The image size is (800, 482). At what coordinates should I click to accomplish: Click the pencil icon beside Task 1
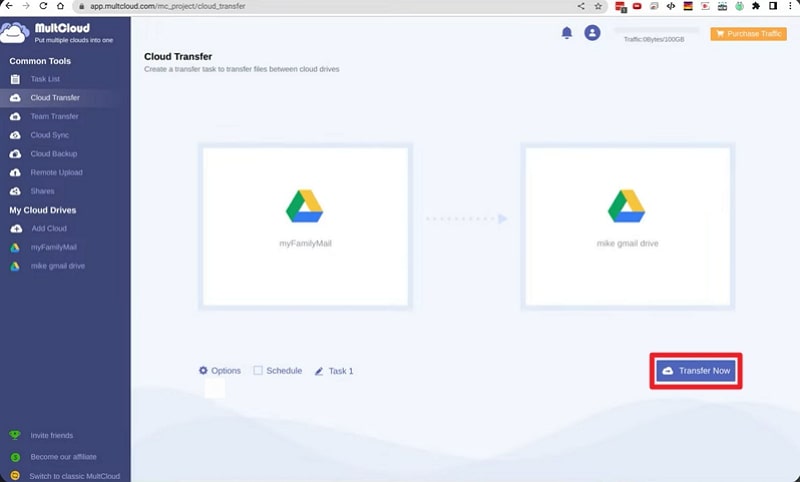coord(319,371)
